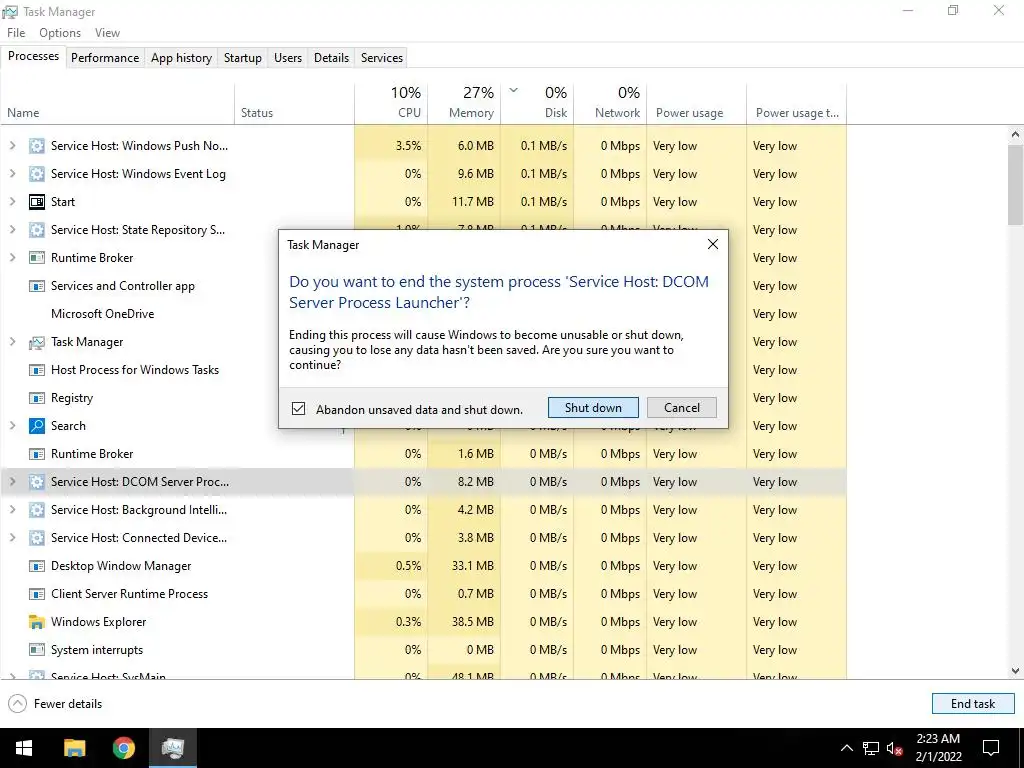Switch to the Performance tab
The image size is (1024, 768).
(x=105, y=57)
